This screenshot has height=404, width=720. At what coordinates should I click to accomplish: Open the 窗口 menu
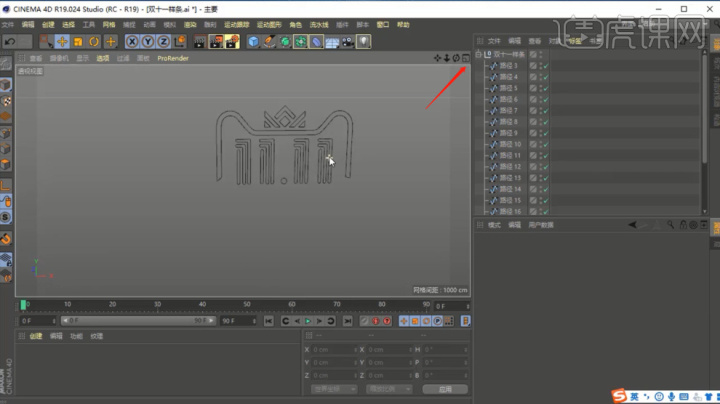[x=382, y=25]
